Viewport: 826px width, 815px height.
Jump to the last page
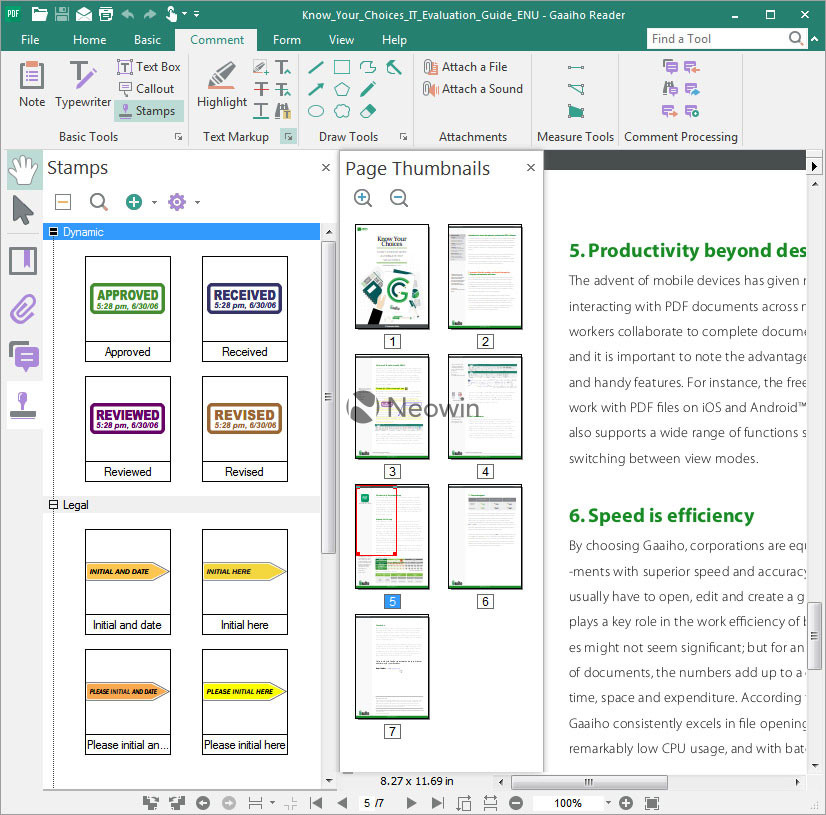437,803
